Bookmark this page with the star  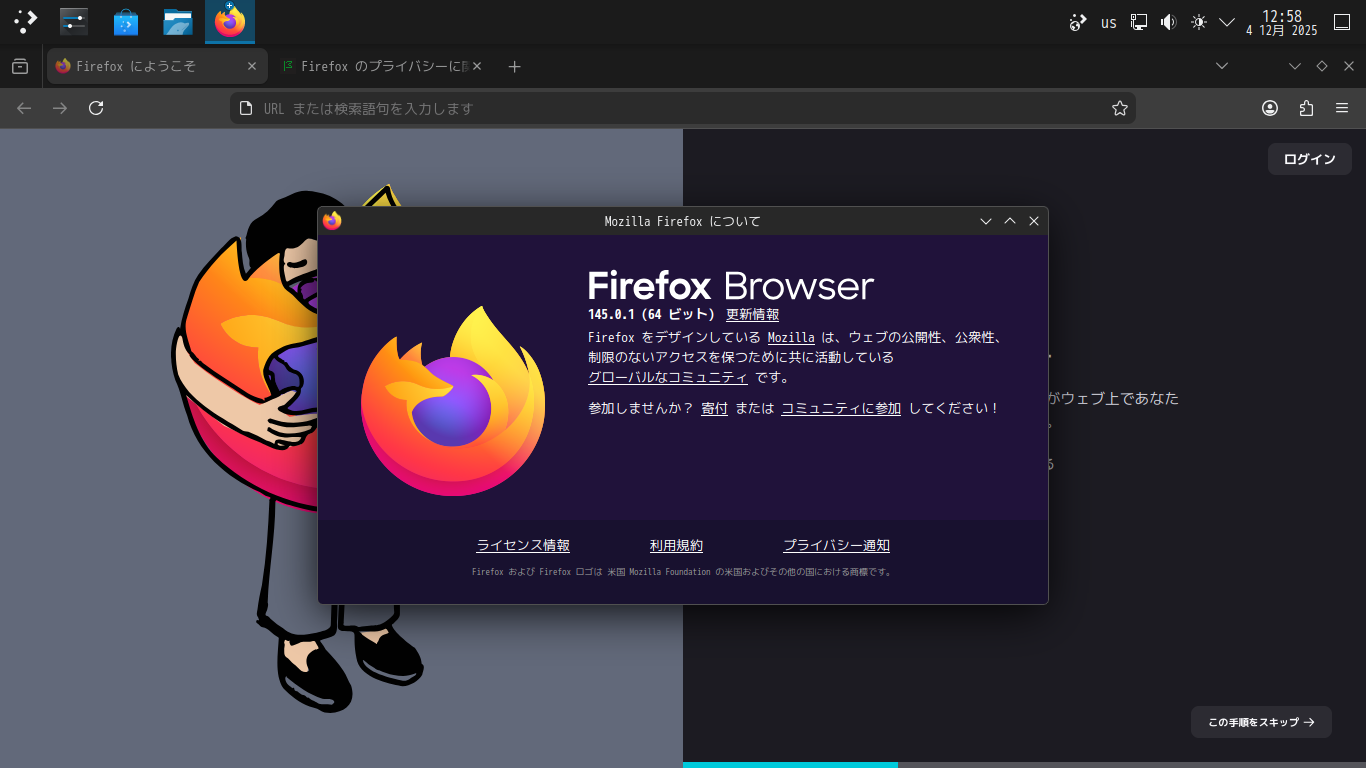1120,108
